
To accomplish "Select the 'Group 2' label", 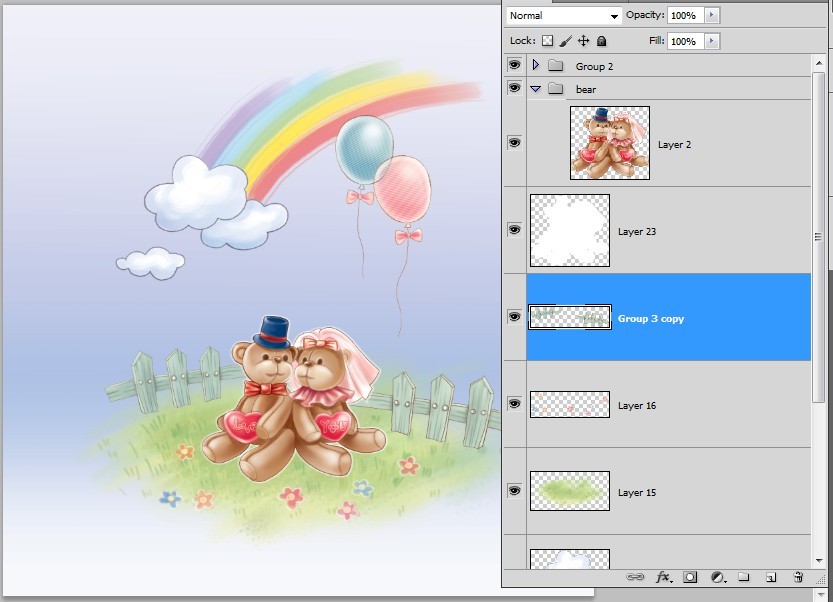I will click(594, 66).
